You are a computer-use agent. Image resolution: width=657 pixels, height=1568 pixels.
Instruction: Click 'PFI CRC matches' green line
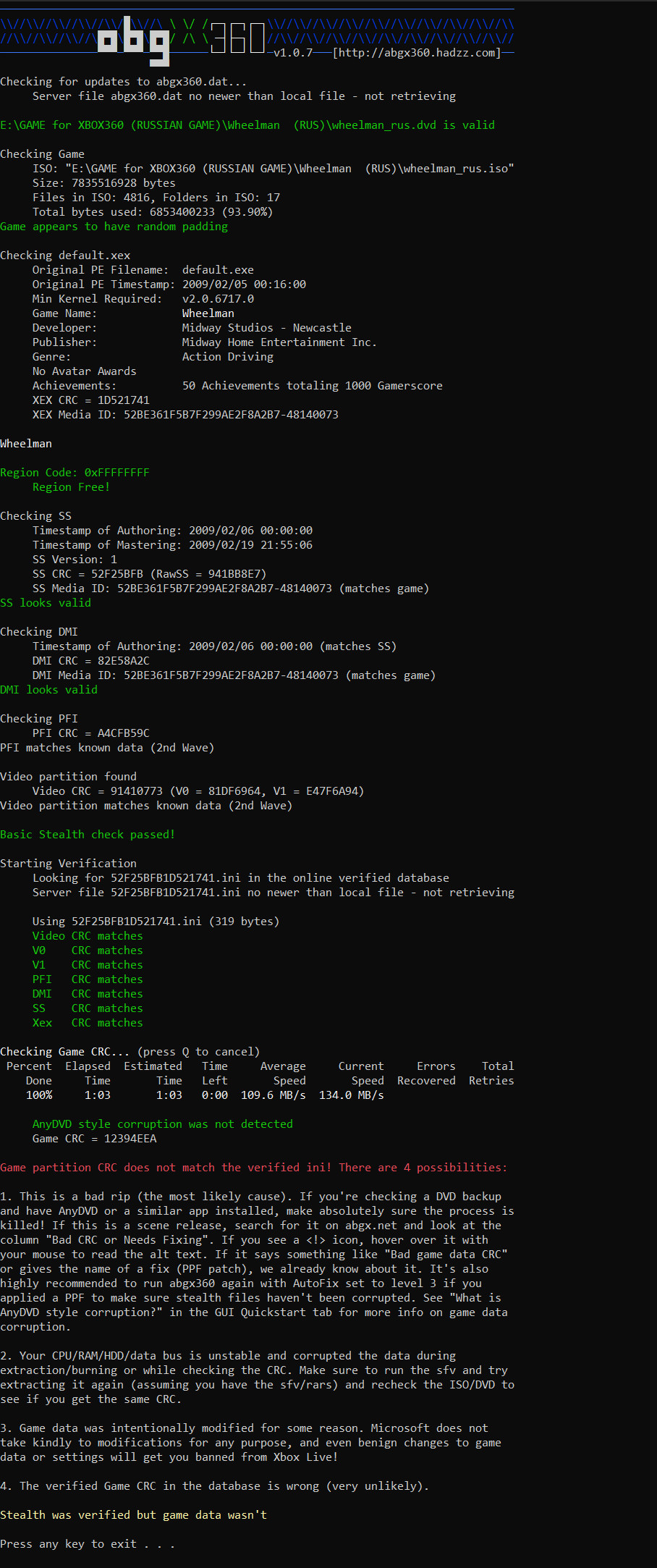88,979
